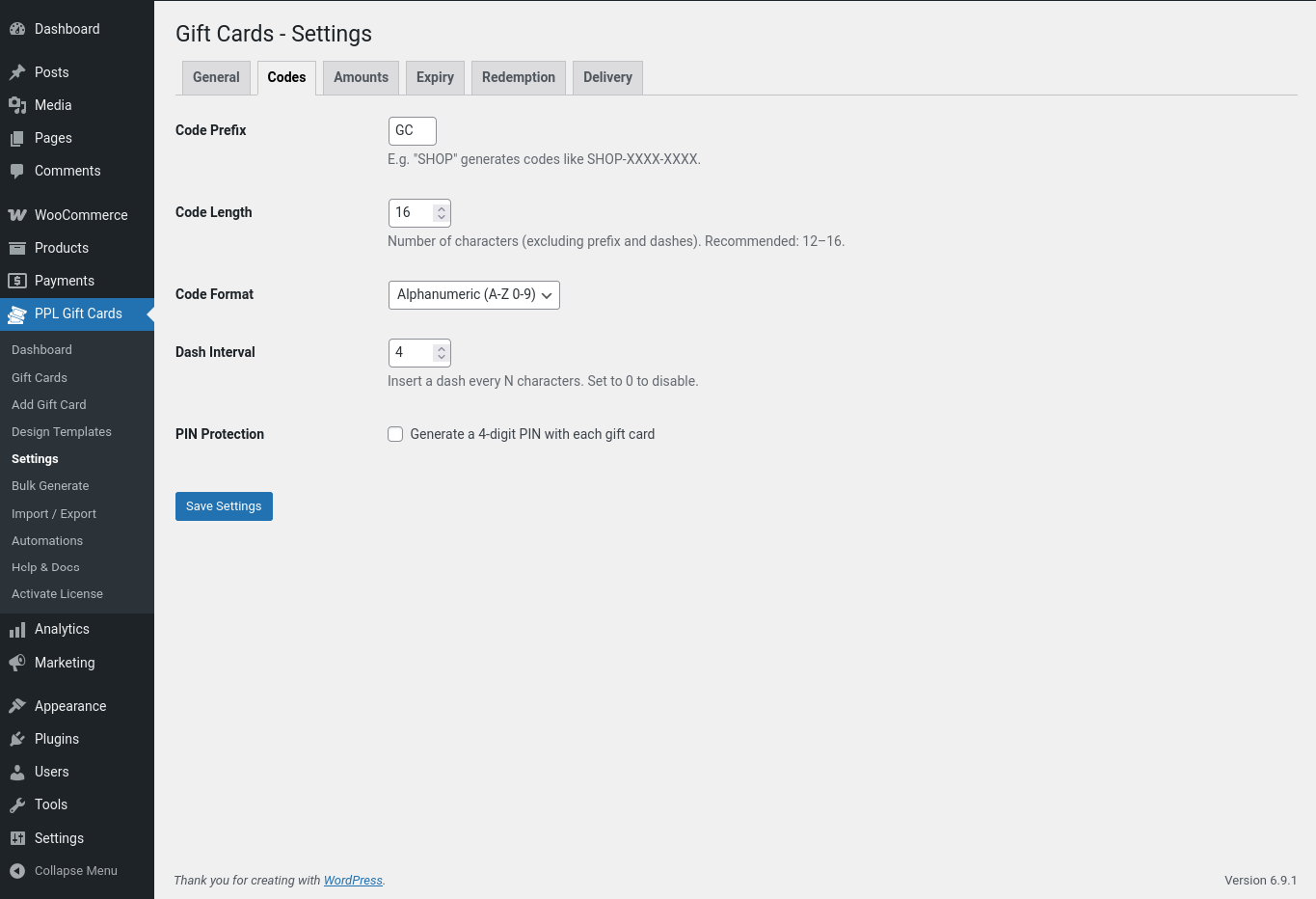The image size is (1316, 899).
Task: Switch to the Redemption tab
Action: 518,78
